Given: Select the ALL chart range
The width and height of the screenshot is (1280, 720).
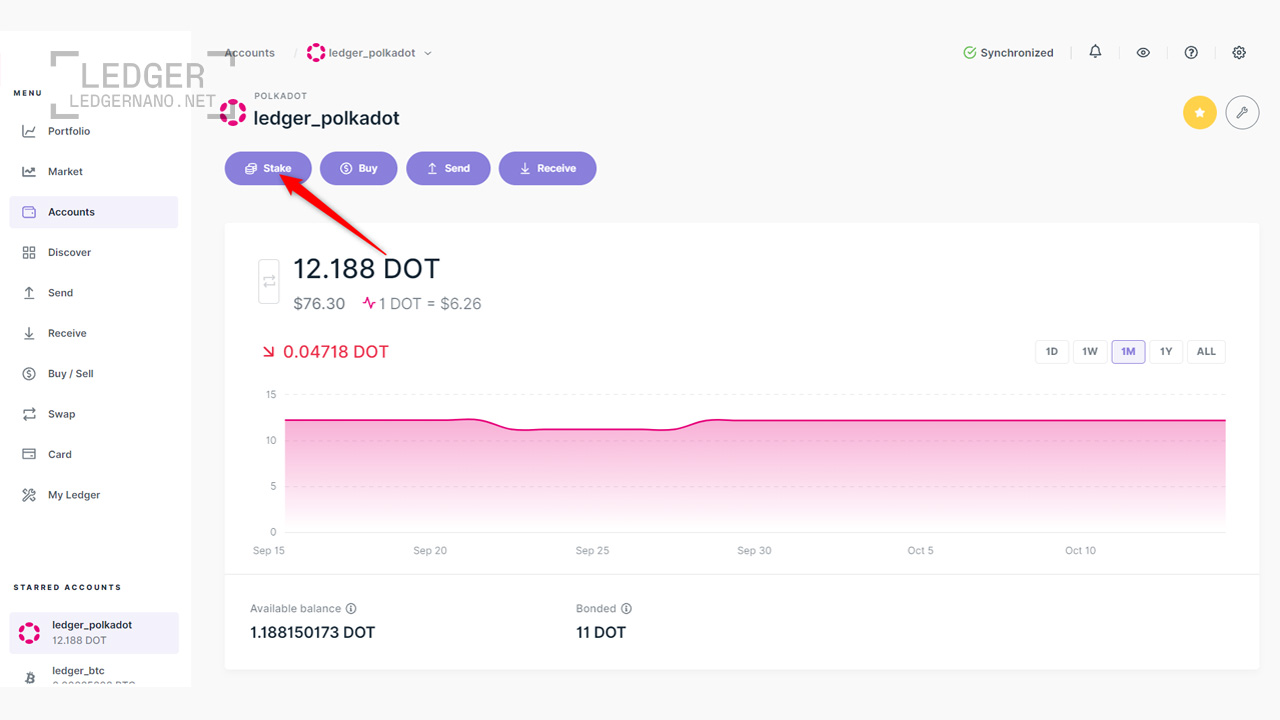Looking at the screenshot, I should coord(1206,351).
